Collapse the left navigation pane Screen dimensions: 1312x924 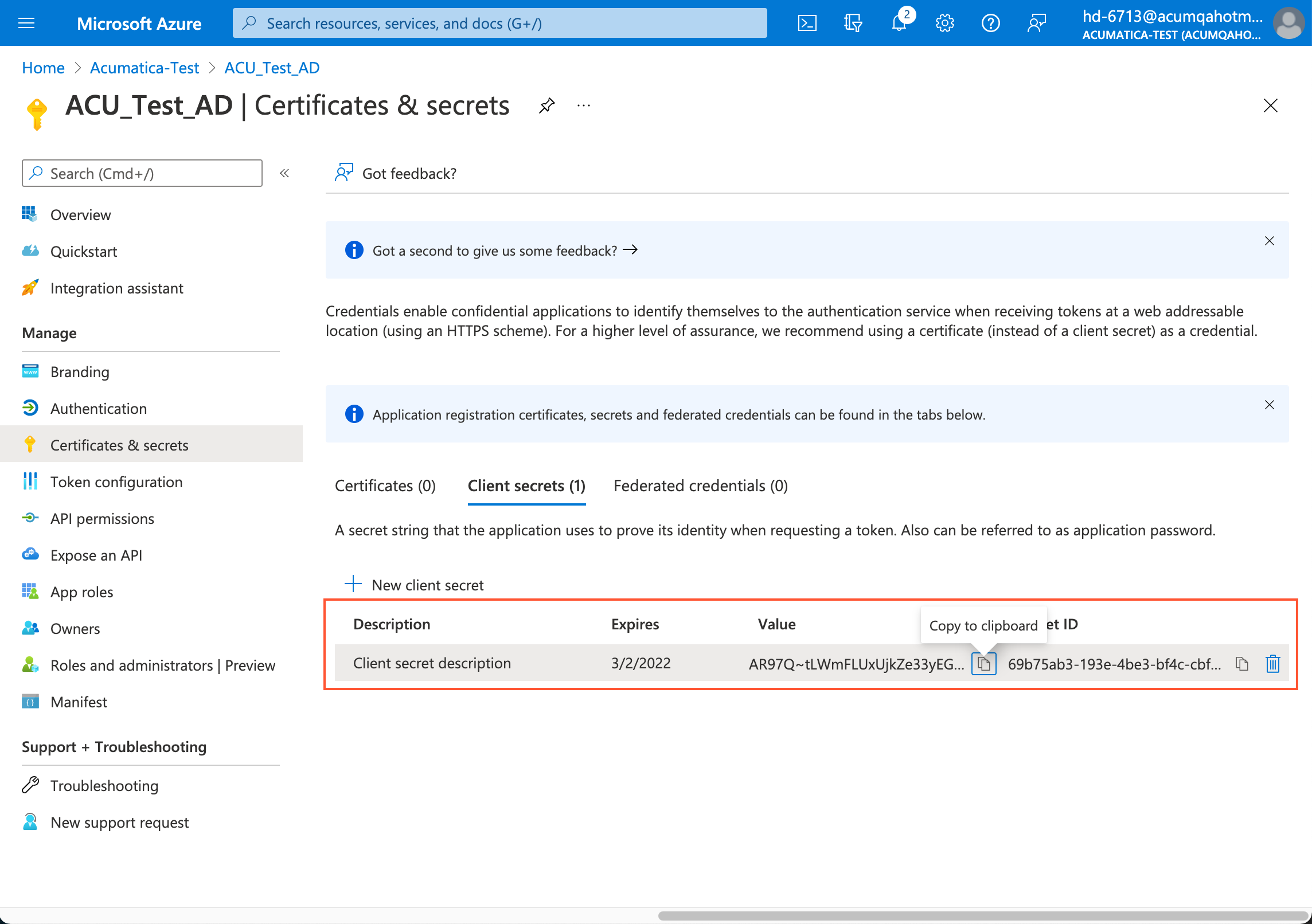click(285, 173)
